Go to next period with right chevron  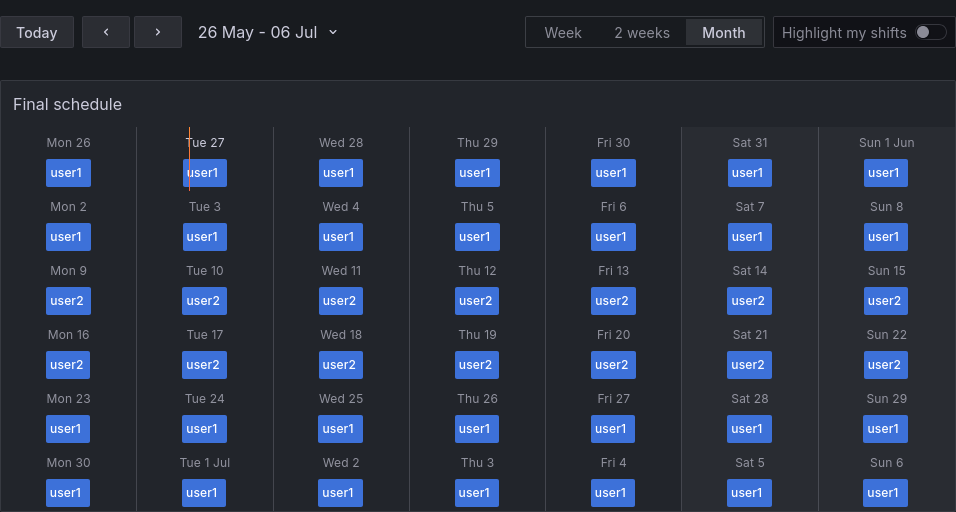point(158,32)
